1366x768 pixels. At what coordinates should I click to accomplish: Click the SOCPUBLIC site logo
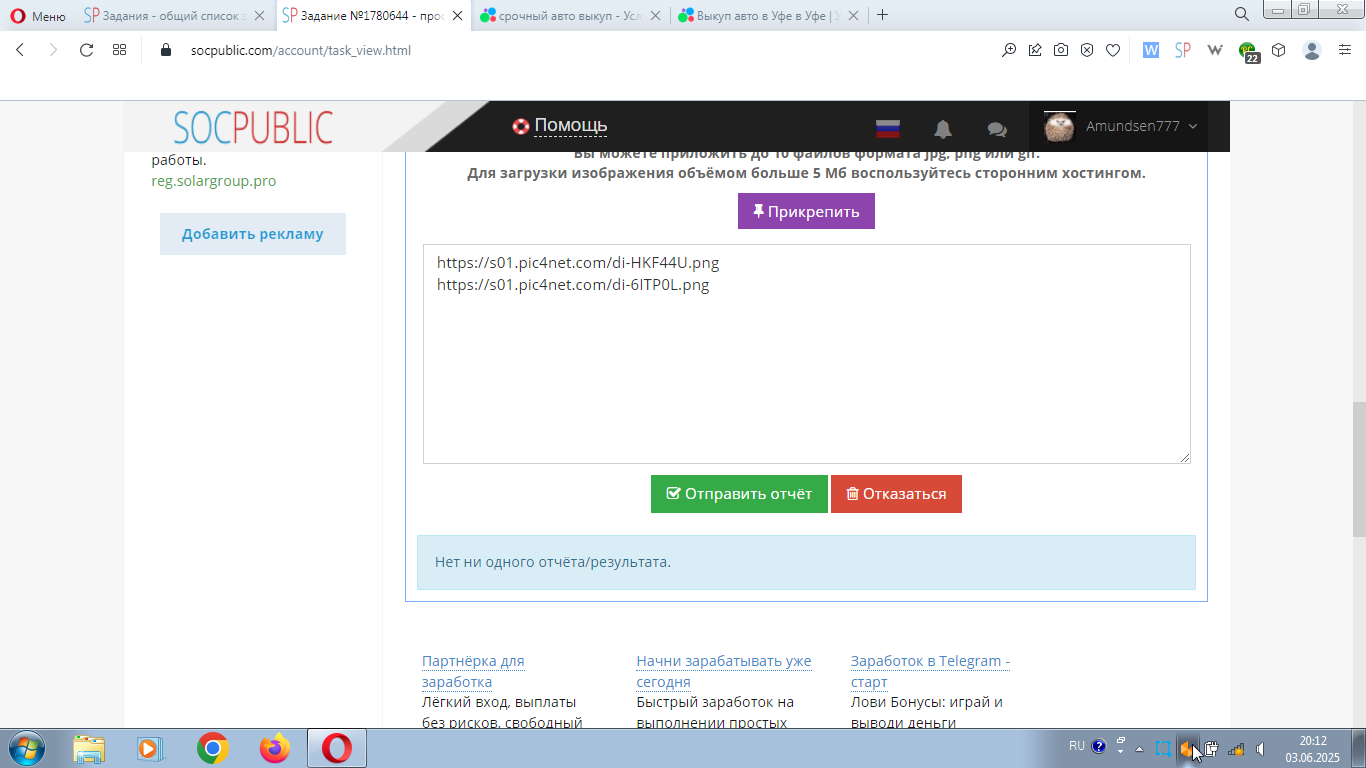[253, 127]
